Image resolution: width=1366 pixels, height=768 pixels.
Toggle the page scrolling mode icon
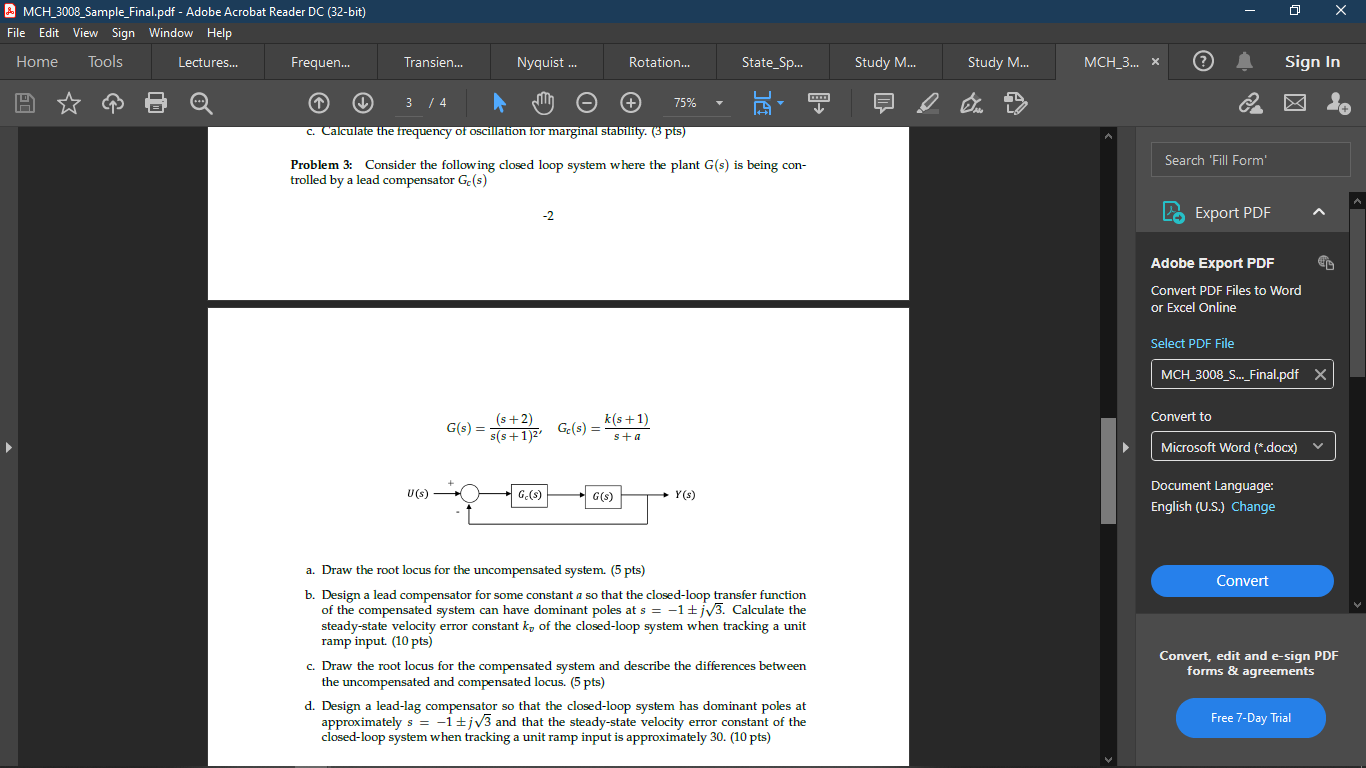coord(818,103)
